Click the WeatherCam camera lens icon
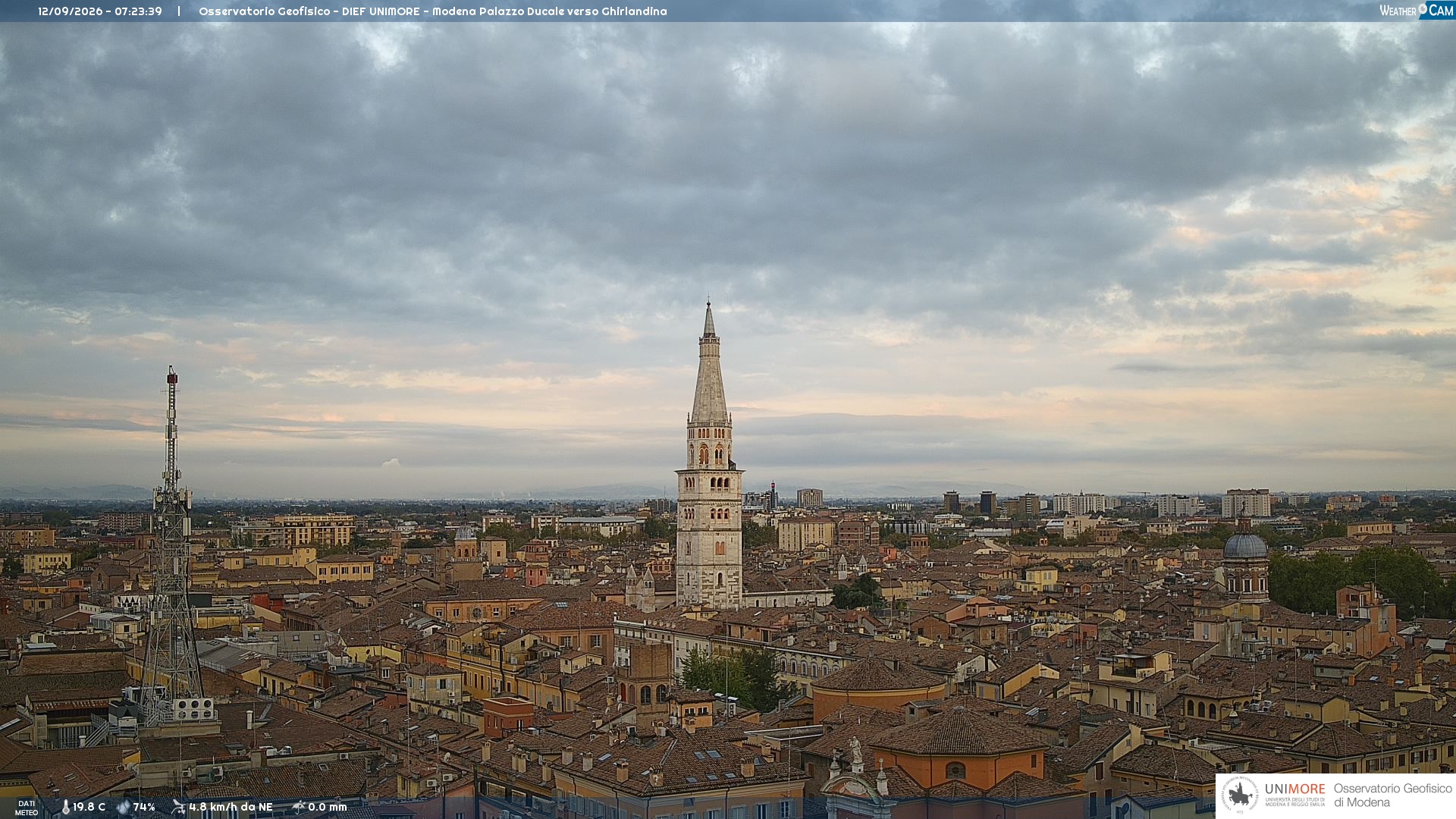 1423,8
